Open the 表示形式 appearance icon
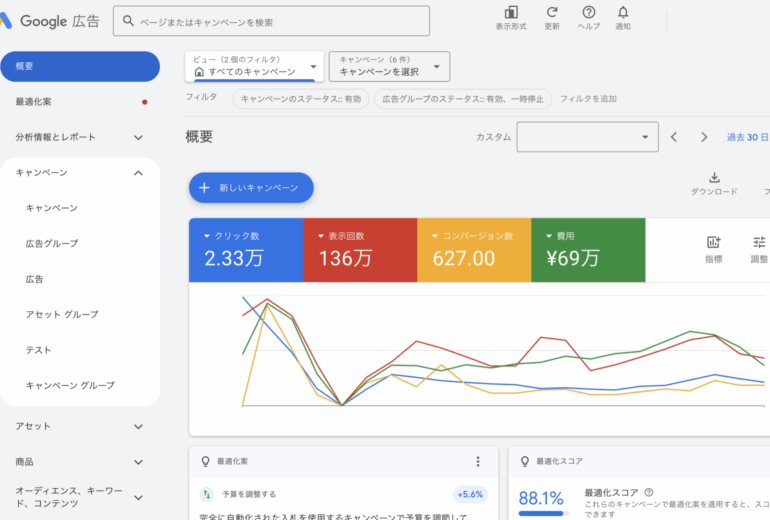The height and width of the screenshot is (520, 770). tap(511, 12)
